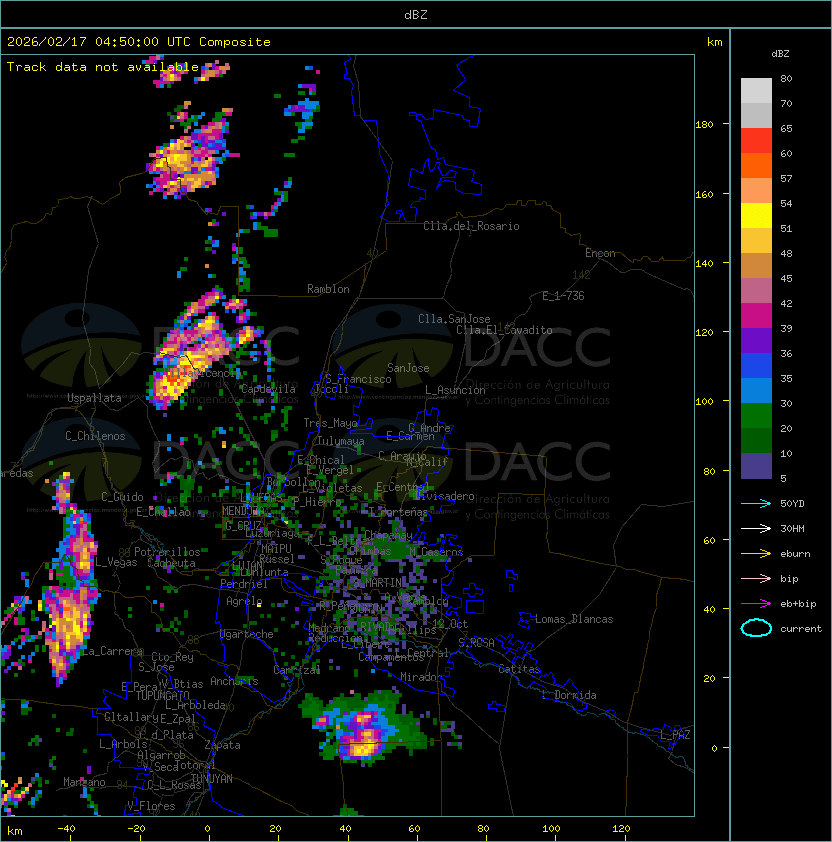832x842 pixels.
Task: Click the 'dBZ' heading above the legend
Action: click(780, 54)
